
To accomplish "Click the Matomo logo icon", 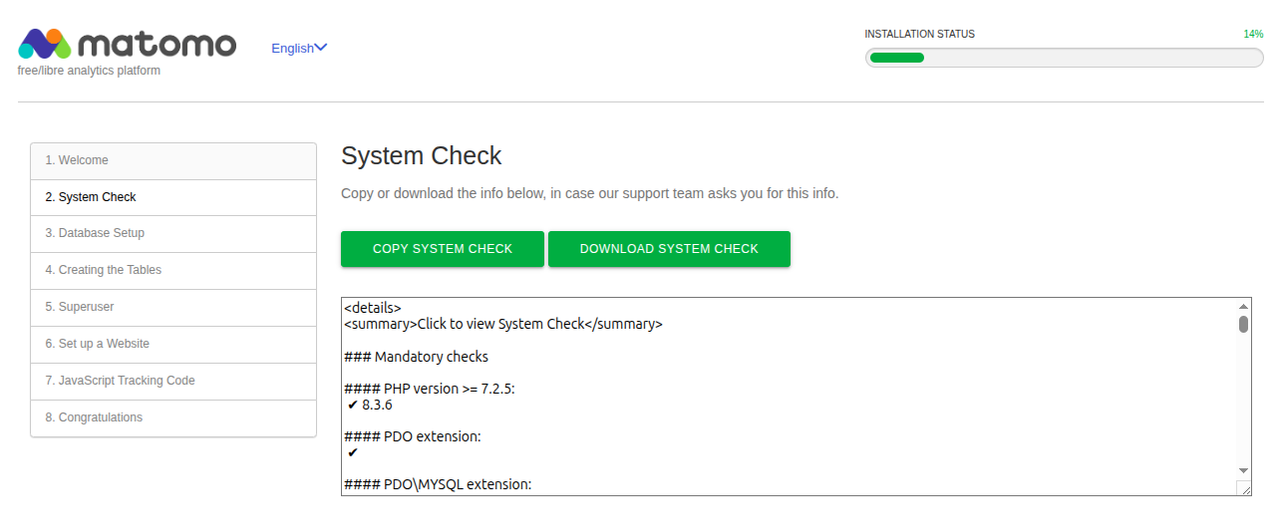I will click(44, 44).
